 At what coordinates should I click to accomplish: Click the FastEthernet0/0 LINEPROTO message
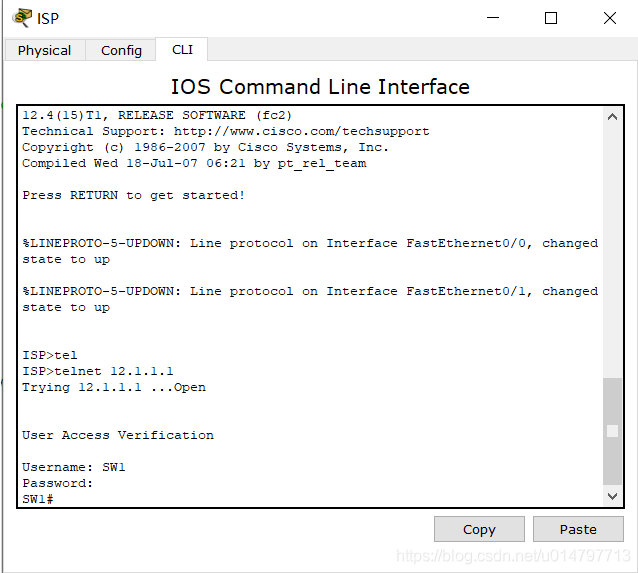coord(310,251)
